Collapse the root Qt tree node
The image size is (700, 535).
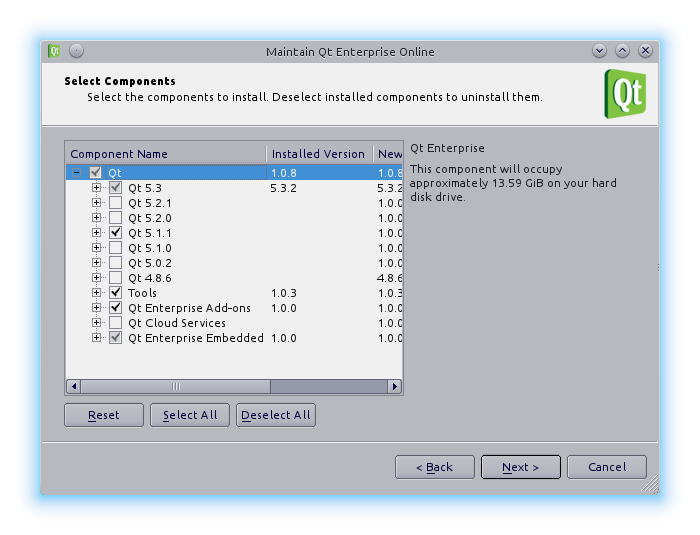pyautogui.click(x=77, y=173)
